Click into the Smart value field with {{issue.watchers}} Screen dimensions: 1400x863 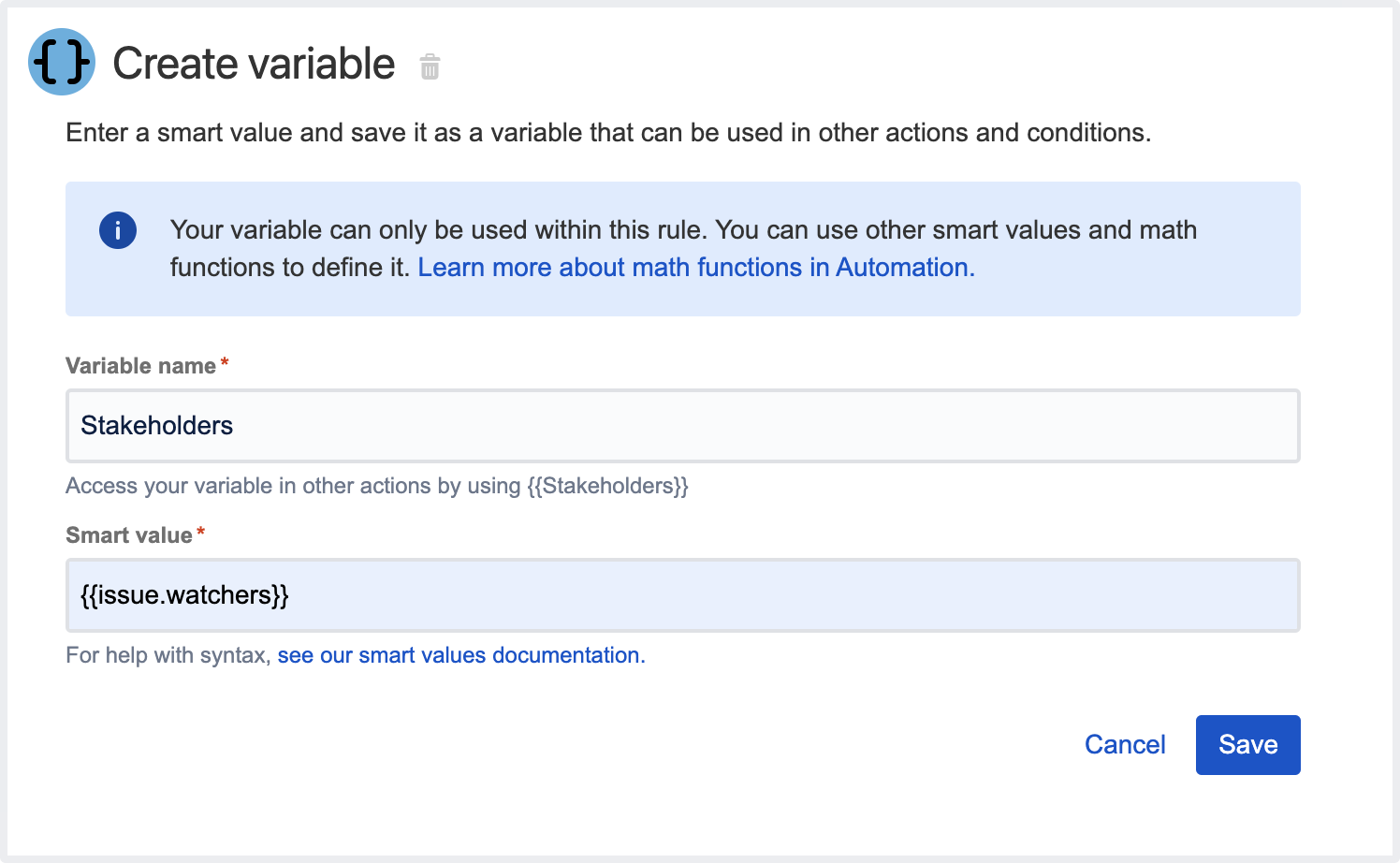[682, 595]
